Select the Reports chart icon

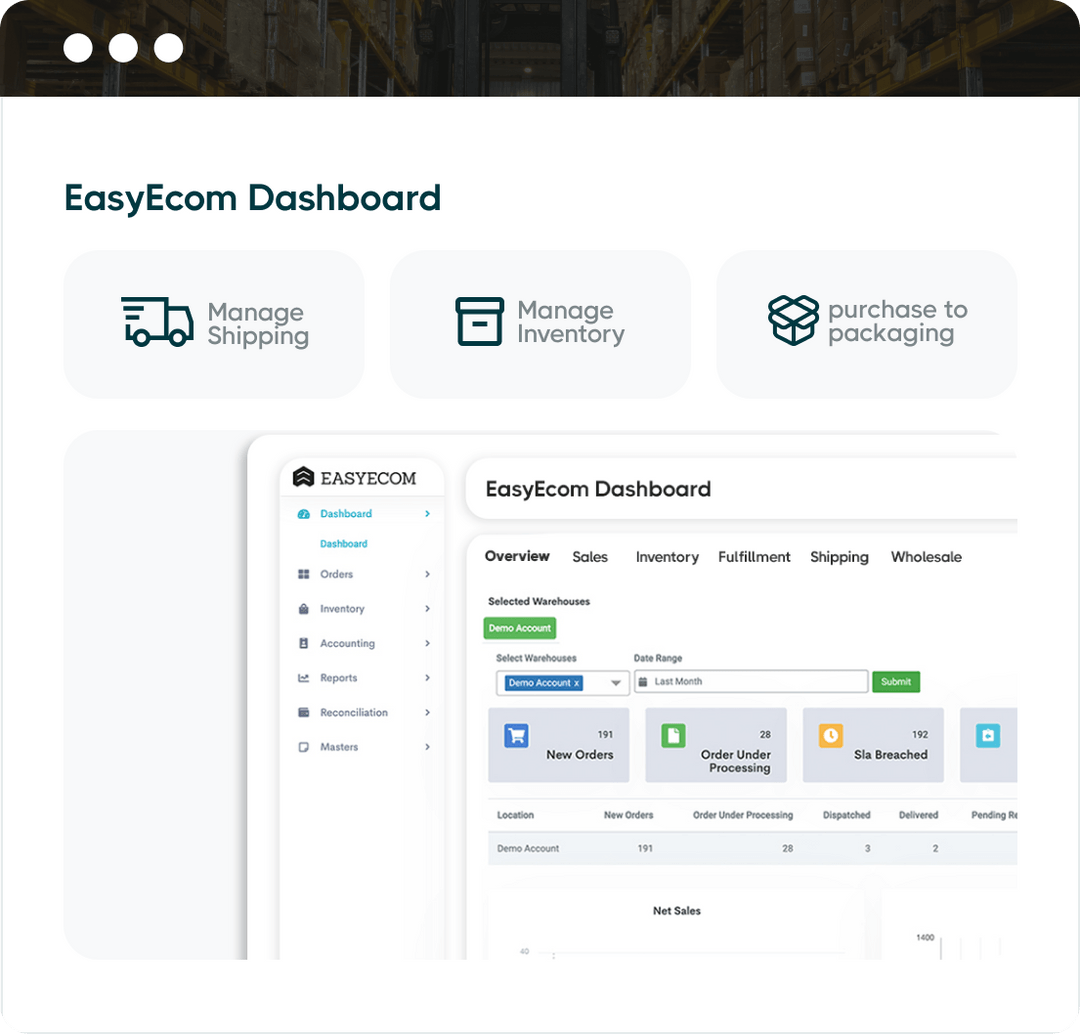[x=306, y=678]
